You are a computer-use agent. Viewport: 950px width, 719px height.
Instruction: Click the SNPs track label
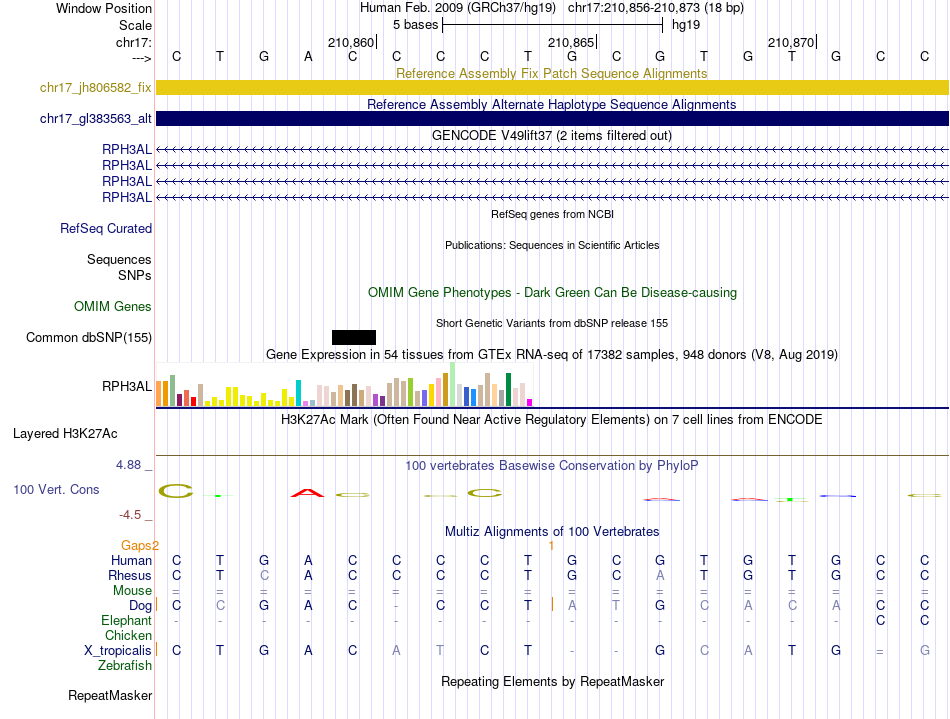[x=135, y=275]
